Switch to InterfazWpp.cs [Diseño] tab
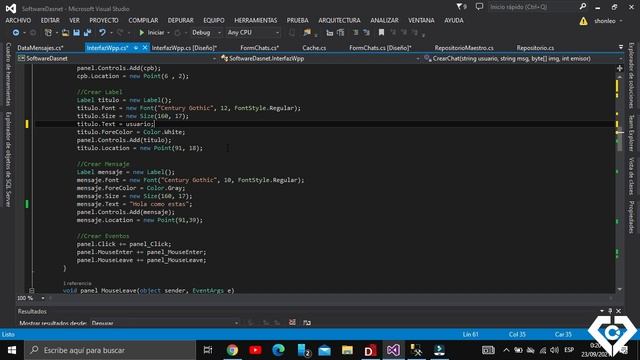The width and height of the screenshot is (640, 360). [x=184, y=48]
